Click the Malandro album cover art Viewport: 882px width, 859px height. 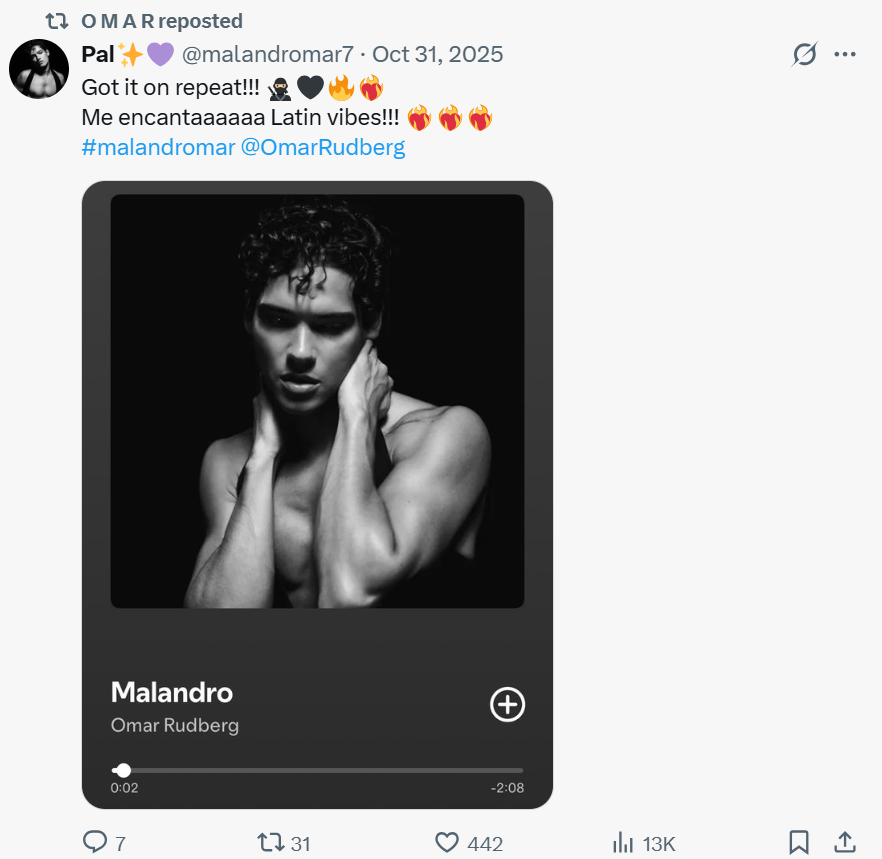point(317,400)
